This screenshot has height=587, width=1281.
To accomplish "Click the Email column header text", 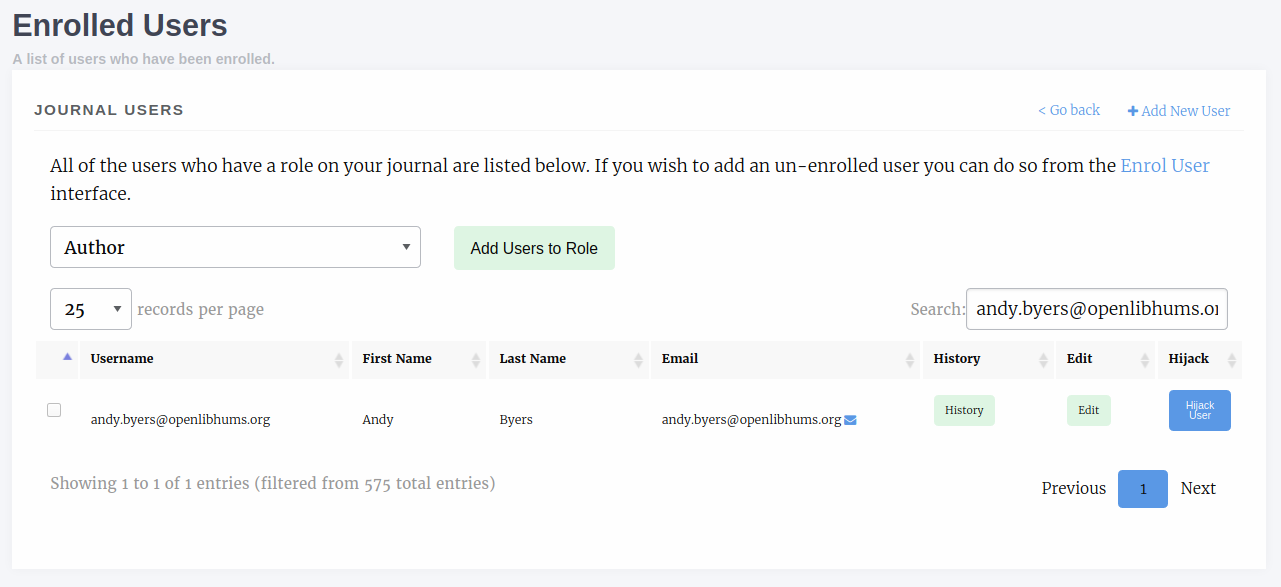I will (x=680, y=358).
